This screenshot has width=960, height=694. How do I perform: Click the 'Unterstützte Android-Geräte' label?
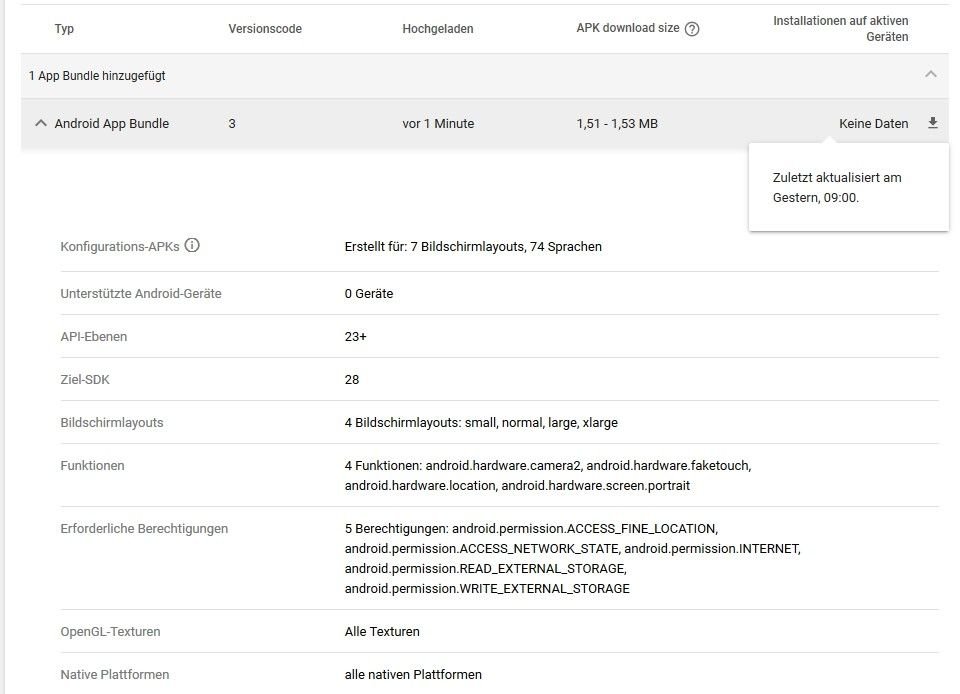(141, 294)
